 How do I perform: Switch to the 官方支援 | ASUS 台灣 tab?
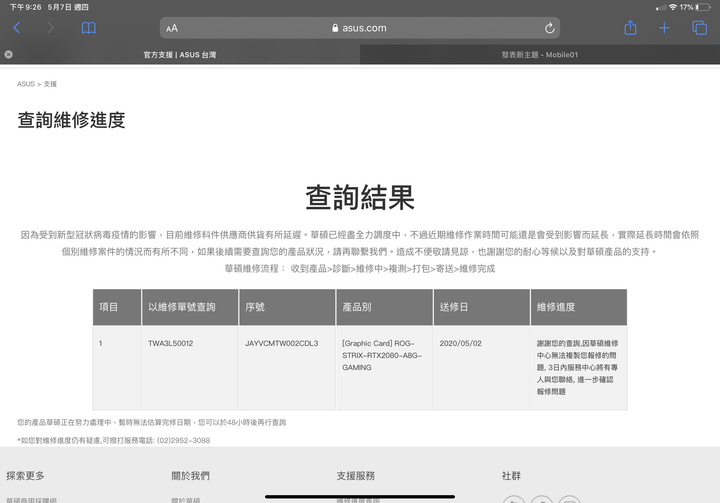pos(180,55)
